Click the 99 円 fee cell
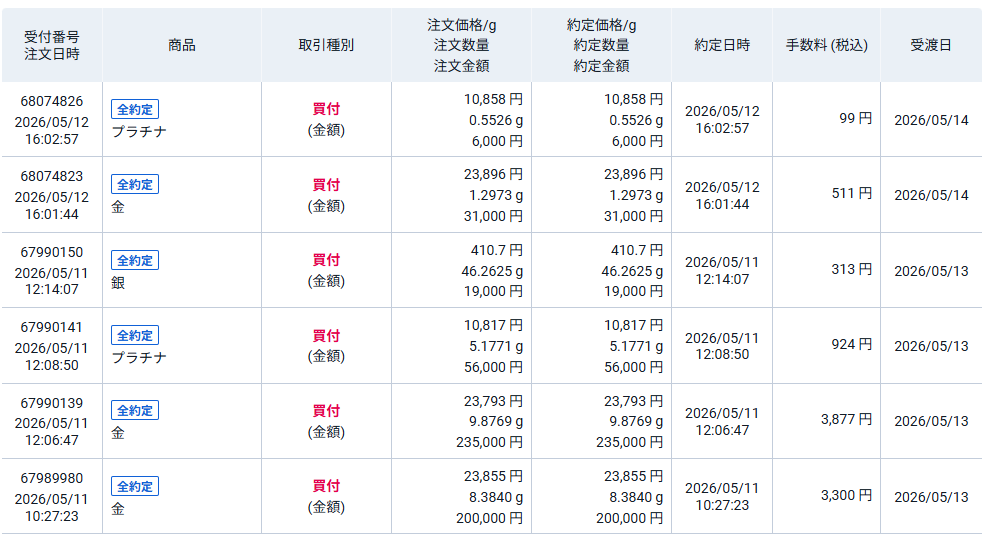 click(855, 118)
